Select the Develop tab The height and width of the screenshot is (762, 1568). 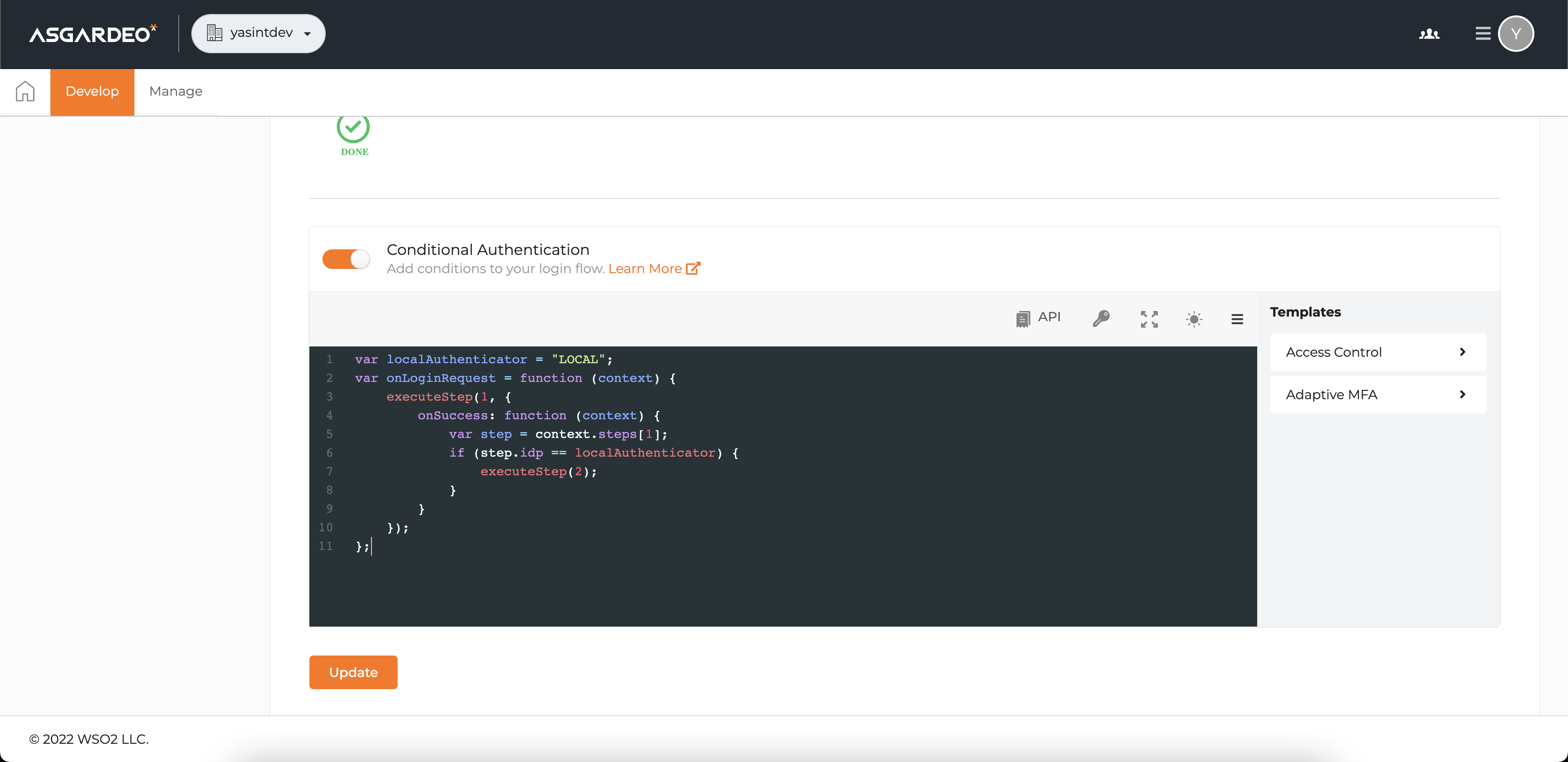click(x=92, y=92)
